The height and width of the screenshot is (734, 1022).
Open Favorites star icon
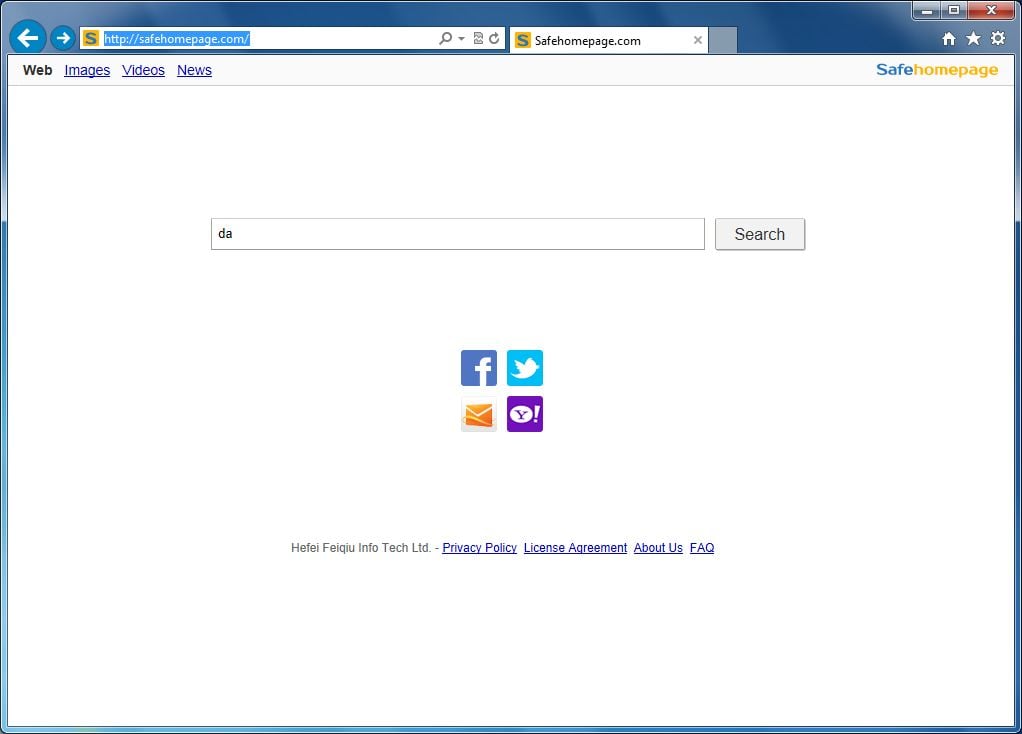973,38
